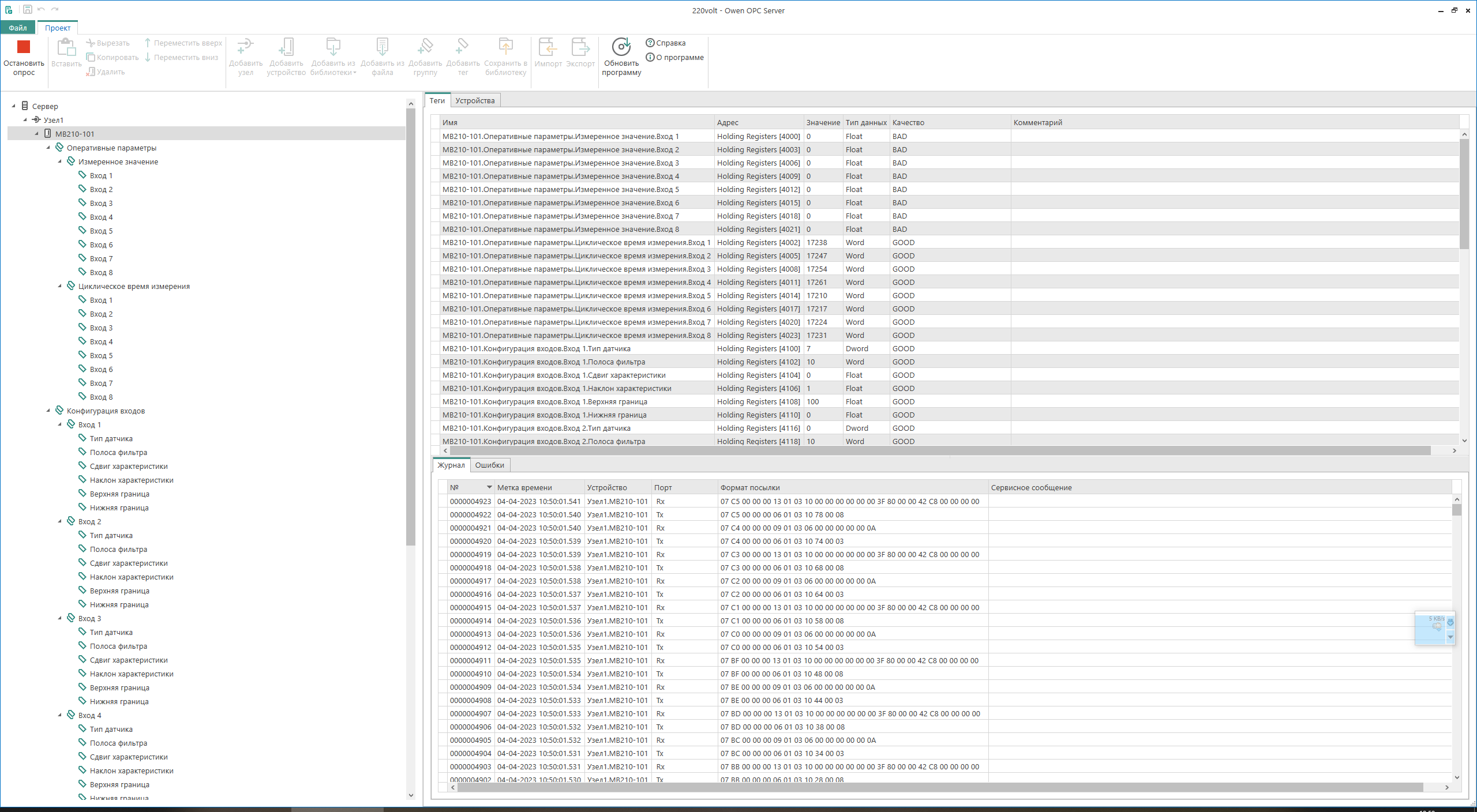The height and width of the screenshot is (812, 1477).
Task: Click the Добавить устройство toolbar icon
Action: pyautogui.click(x=286, y=47)
